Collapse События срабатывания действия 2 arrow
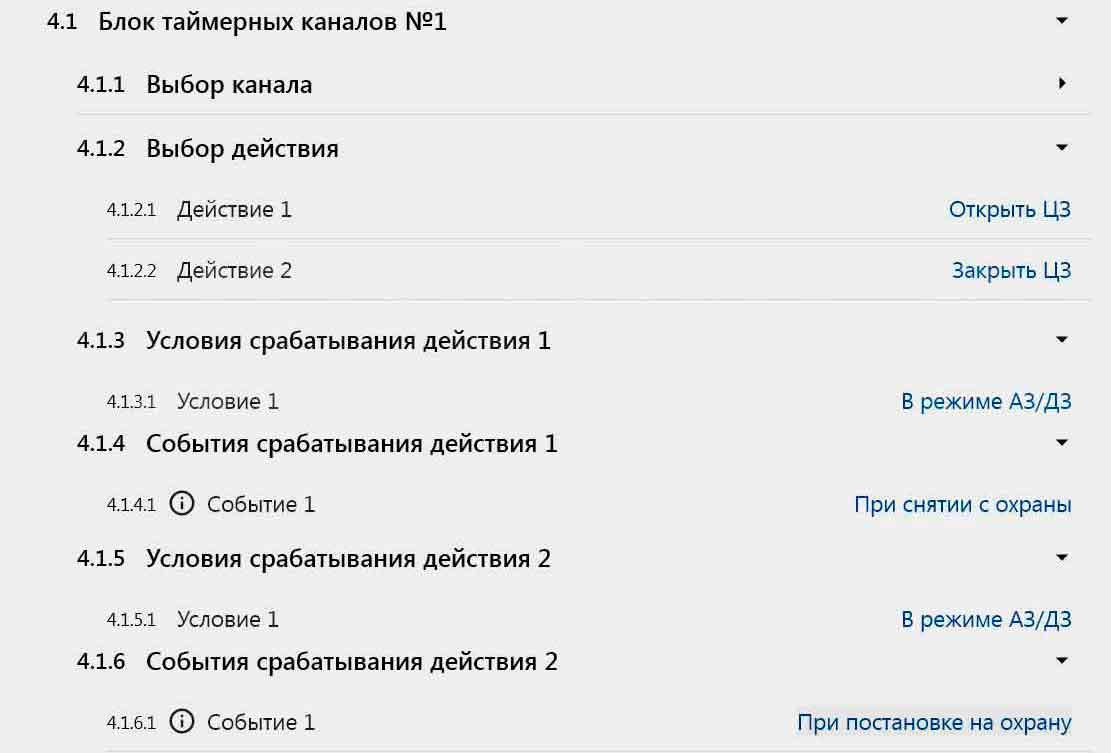The image size is (1111, 753). [1062, 660]
